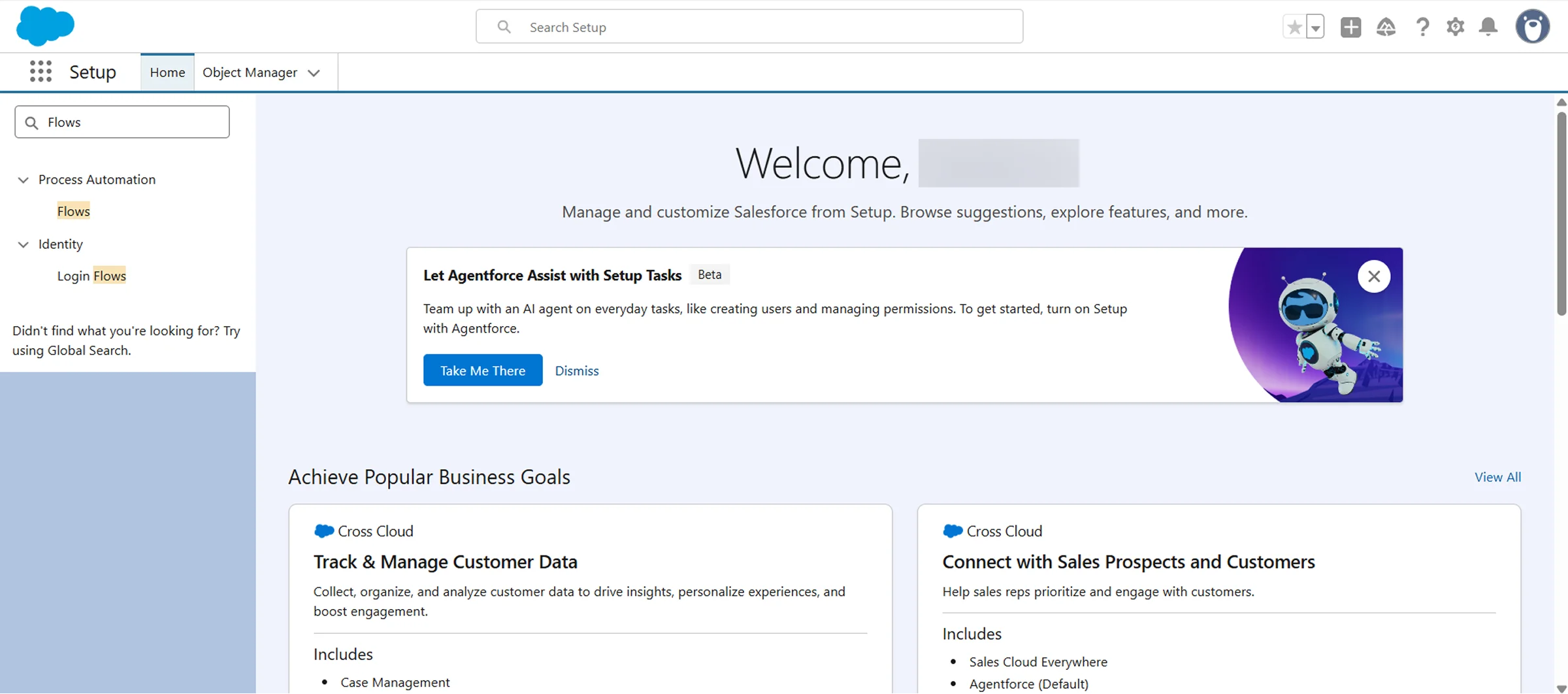Collapse the Identity section
1568x694 pixels.
coord(24,244)
